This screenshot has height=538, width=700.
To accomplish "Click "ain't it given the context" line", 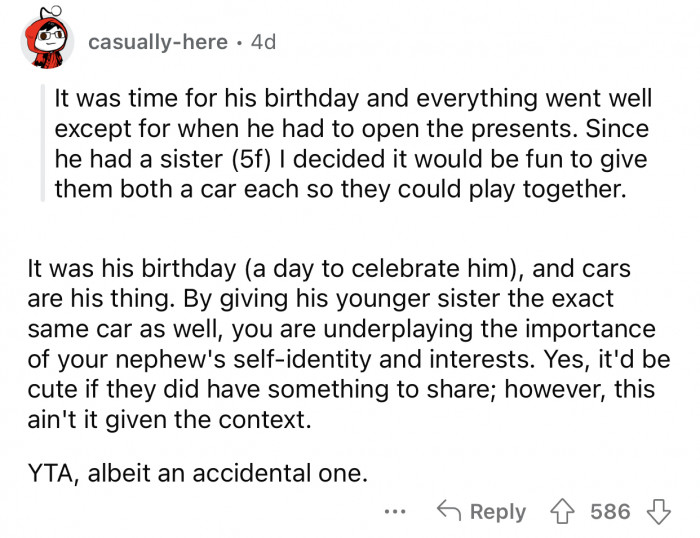I will [x=168, y=421].
